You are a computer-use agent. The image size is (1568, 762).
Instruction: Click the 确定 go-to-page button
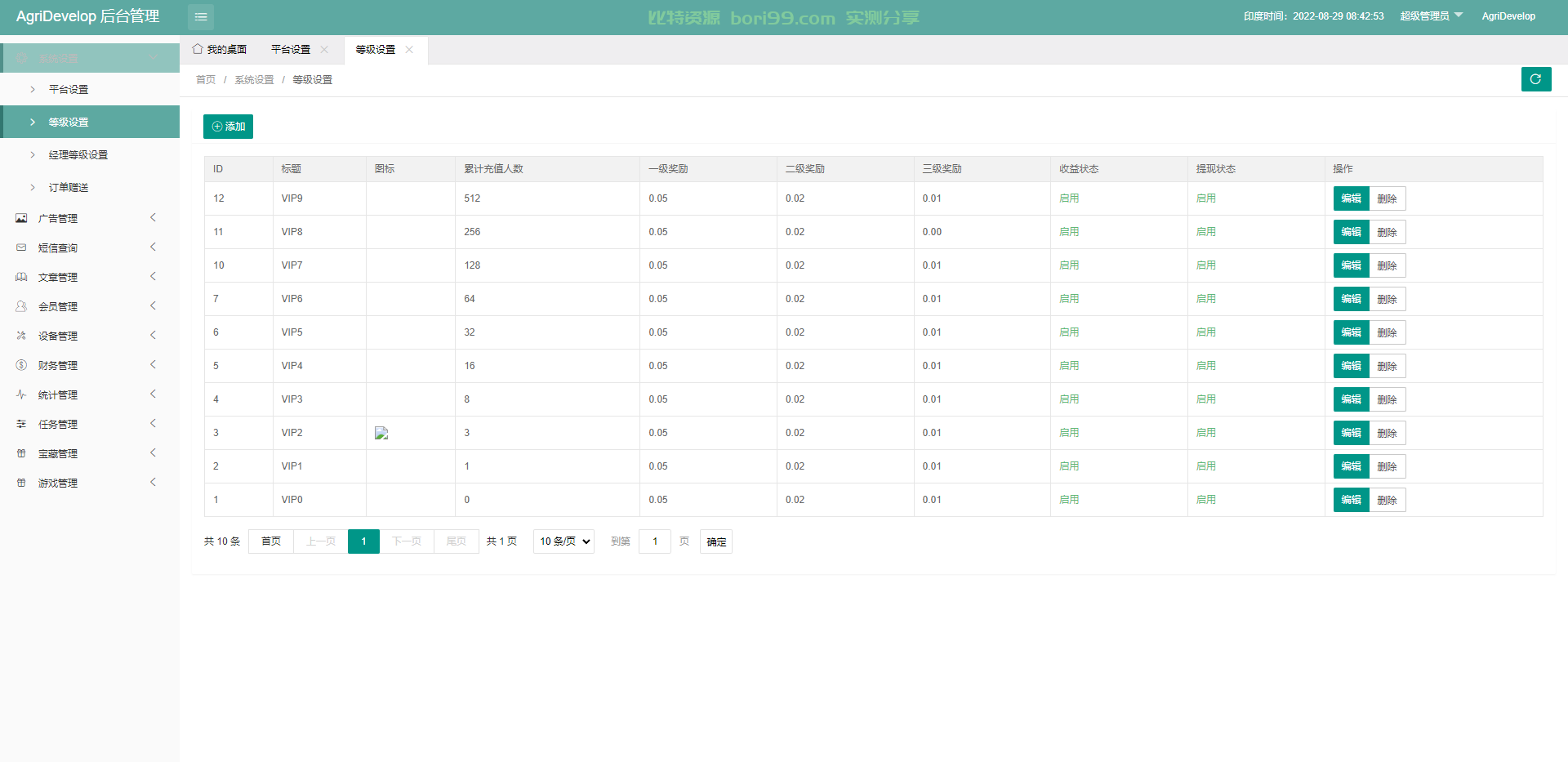pos(716,541)
